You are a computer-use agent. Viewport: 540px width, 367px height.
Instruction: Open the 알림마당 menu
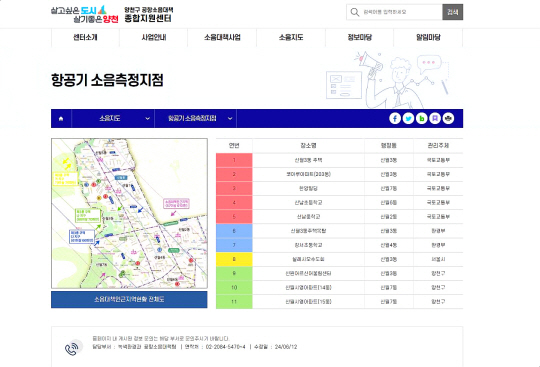point(428,37)
